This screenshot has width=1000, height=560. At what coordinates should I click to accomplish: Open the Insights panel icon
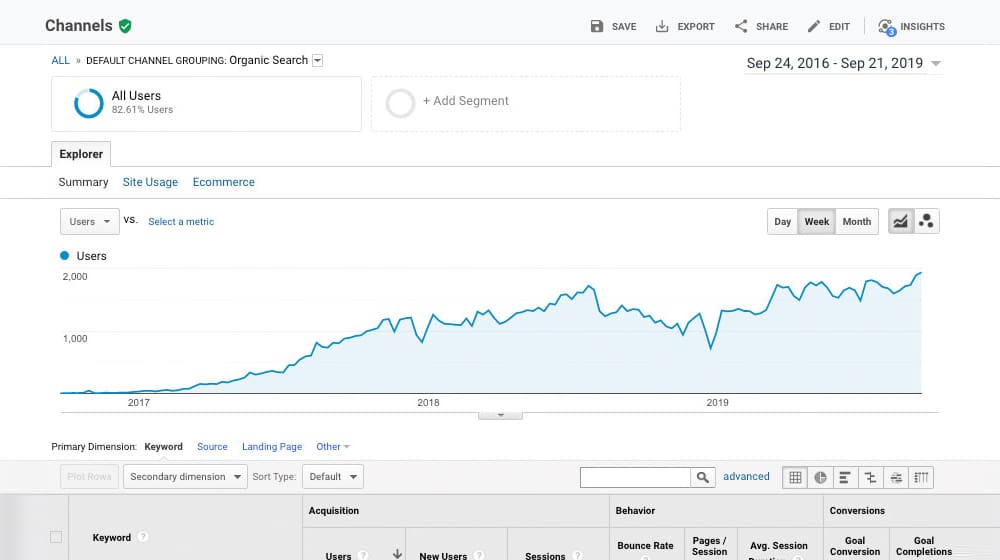coord(886,26)
